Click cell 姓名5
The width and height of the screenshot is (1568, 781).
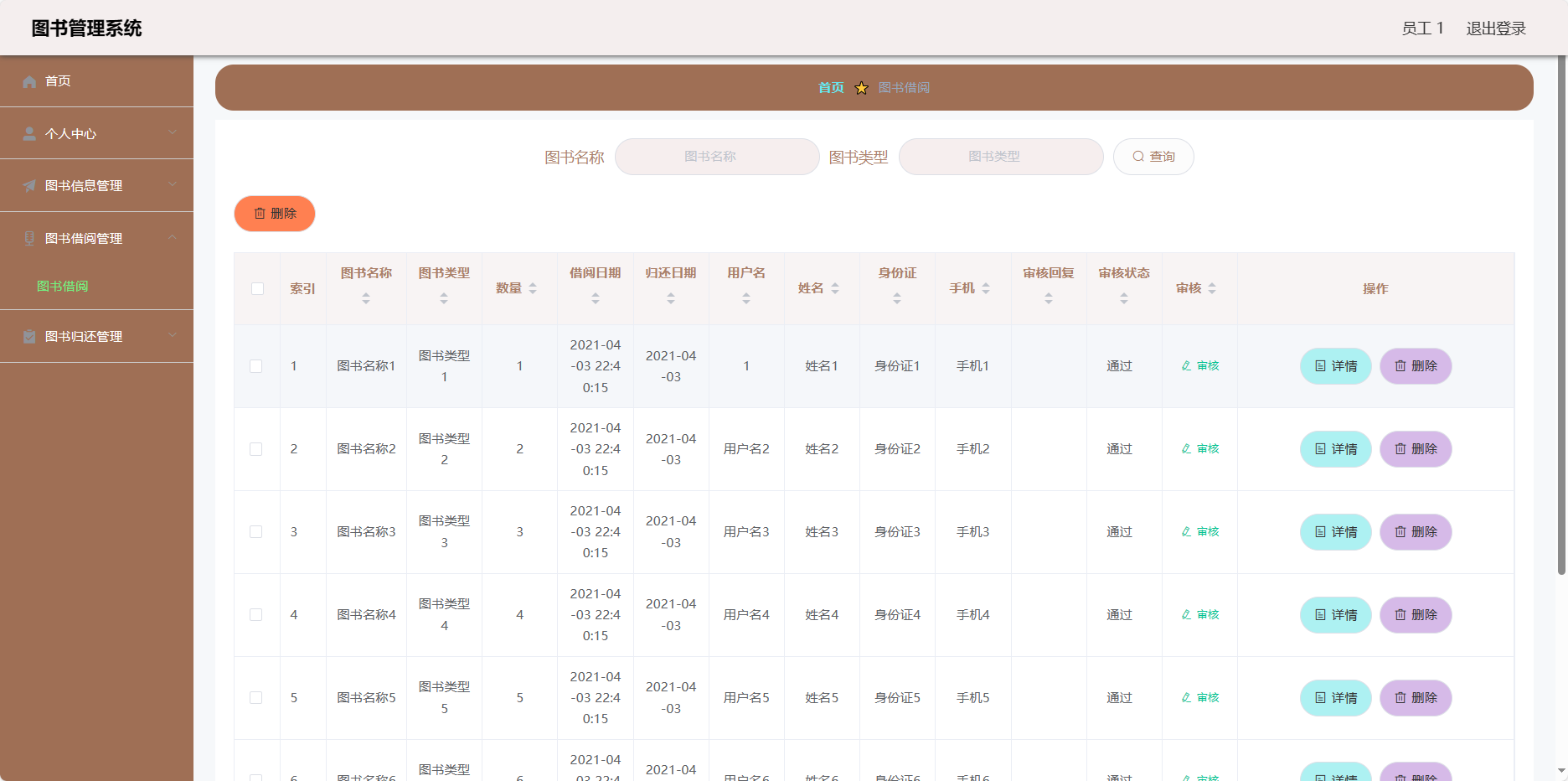822,698
